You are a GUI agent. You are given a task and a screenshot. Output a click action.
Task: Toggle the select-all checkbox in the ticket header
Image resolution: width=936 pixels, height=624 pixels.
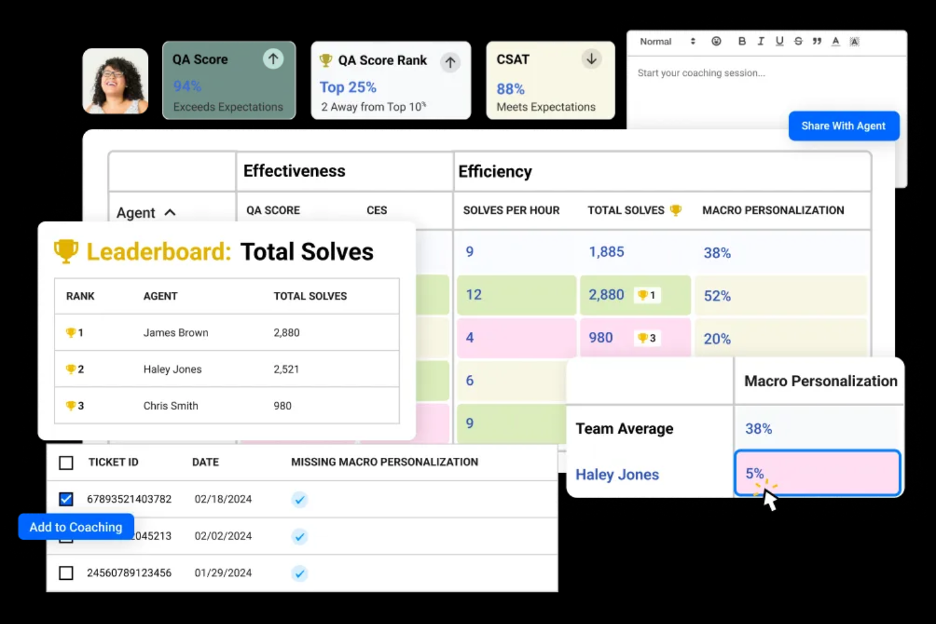pyautogui.click(x=66, y=462)
